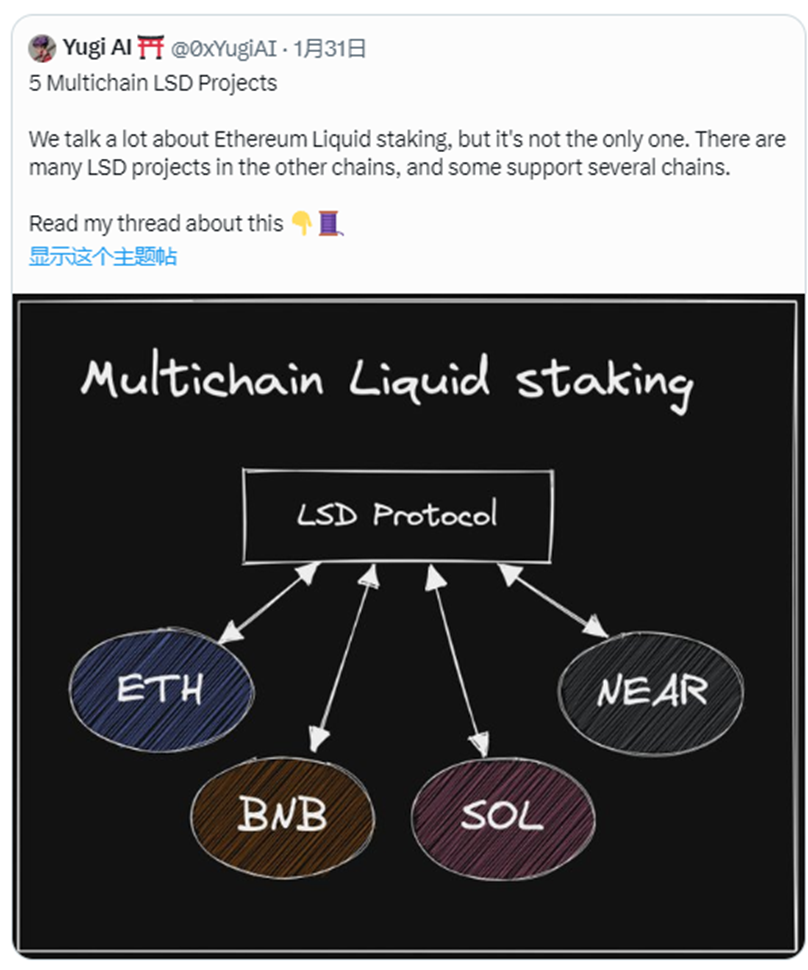This screenshot has height=970, width=808.
Task: Select the gray NEAR ellipse
Action: pyautogui.click(x=651, y=692)
